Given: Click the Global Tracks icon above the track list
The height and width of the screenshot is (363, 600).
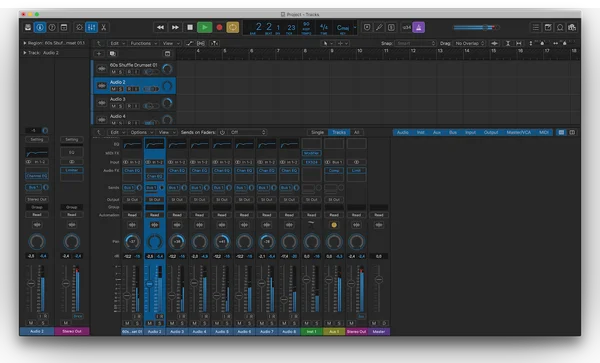Looking at the screenshot, I should pos(167,54).
